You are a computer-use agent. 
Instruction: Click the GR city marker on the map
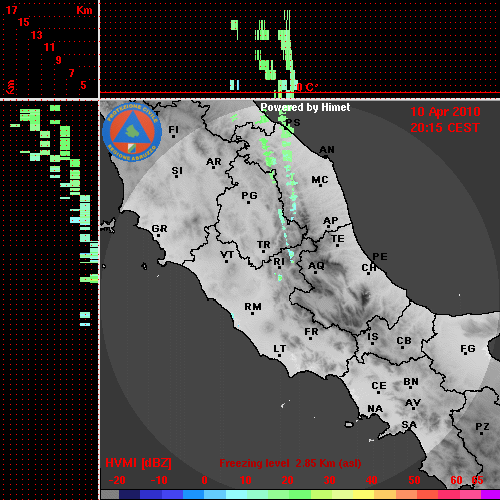click(x=159, y=235)
